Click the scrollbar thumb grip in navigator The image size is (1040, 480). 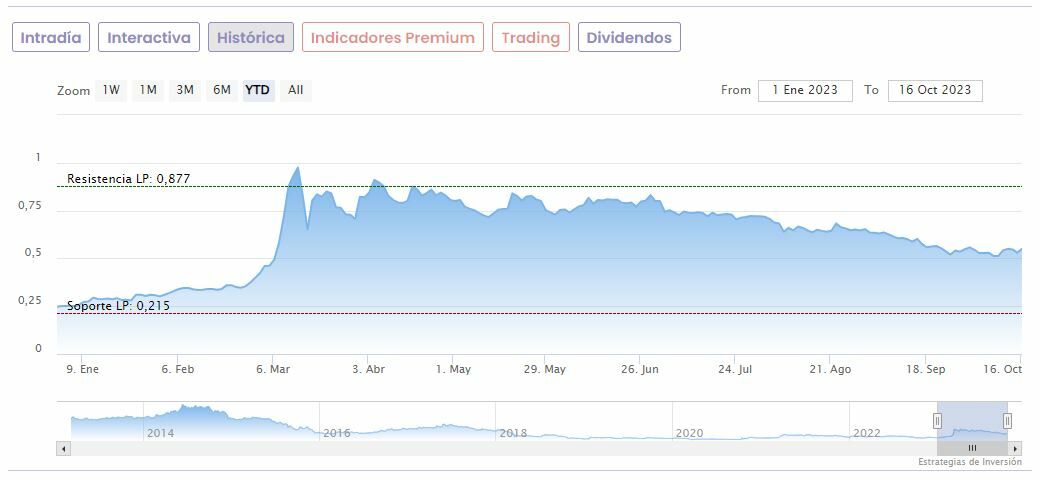click(972, 449)
